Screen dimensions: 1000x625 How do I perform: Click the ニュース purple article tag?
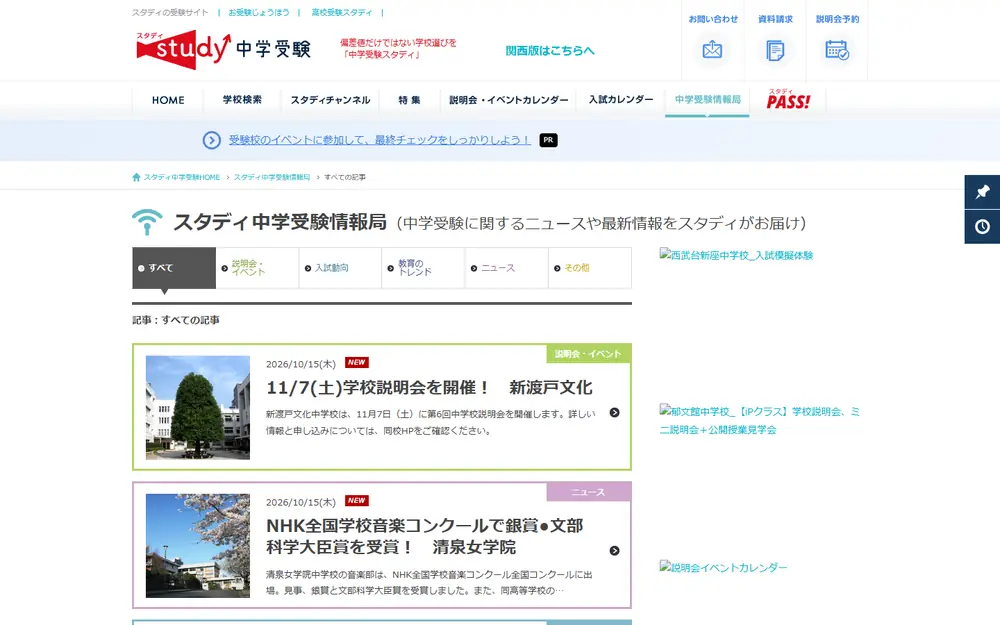coord(588,492)
